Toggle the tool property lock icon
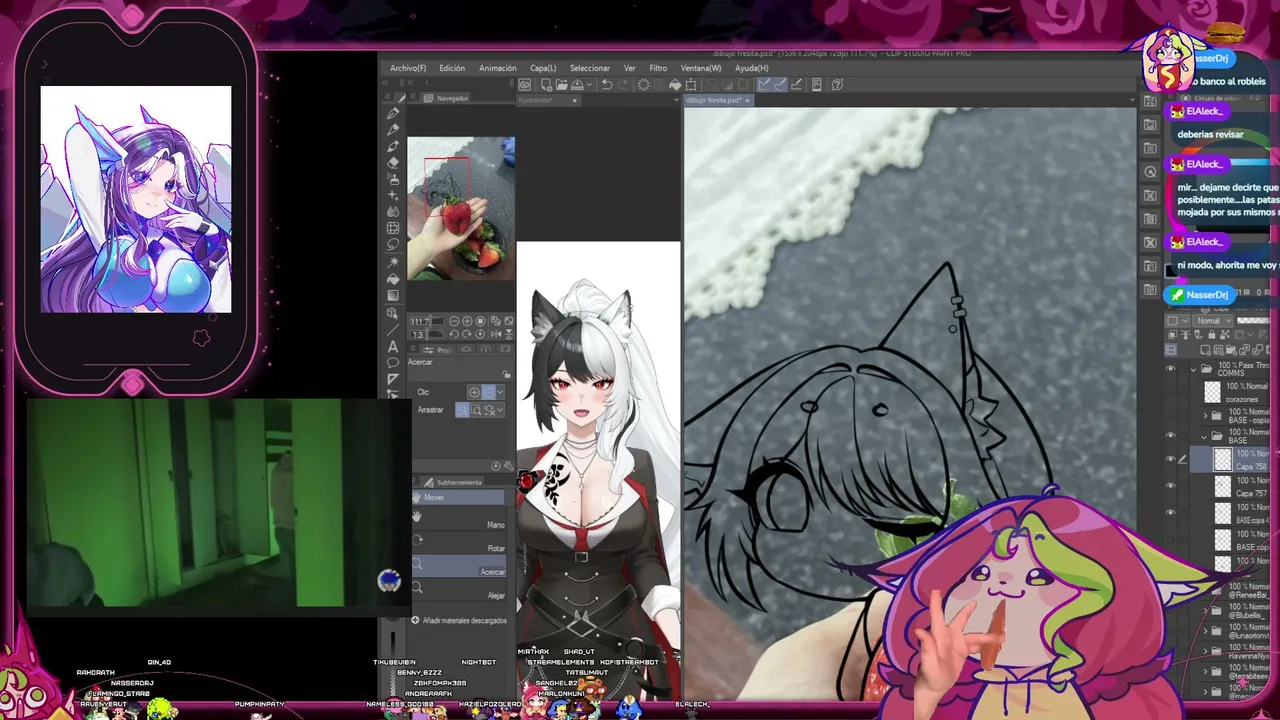 507,374
